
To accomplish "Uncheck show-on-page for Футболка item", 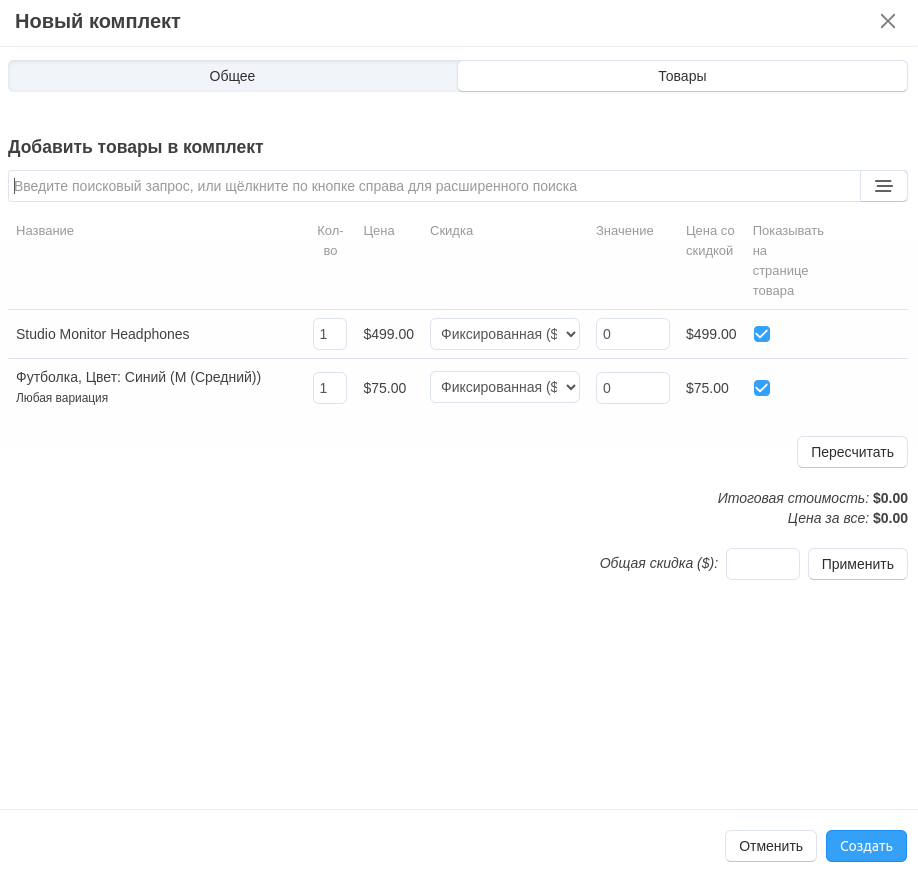I will coord(762,388).
